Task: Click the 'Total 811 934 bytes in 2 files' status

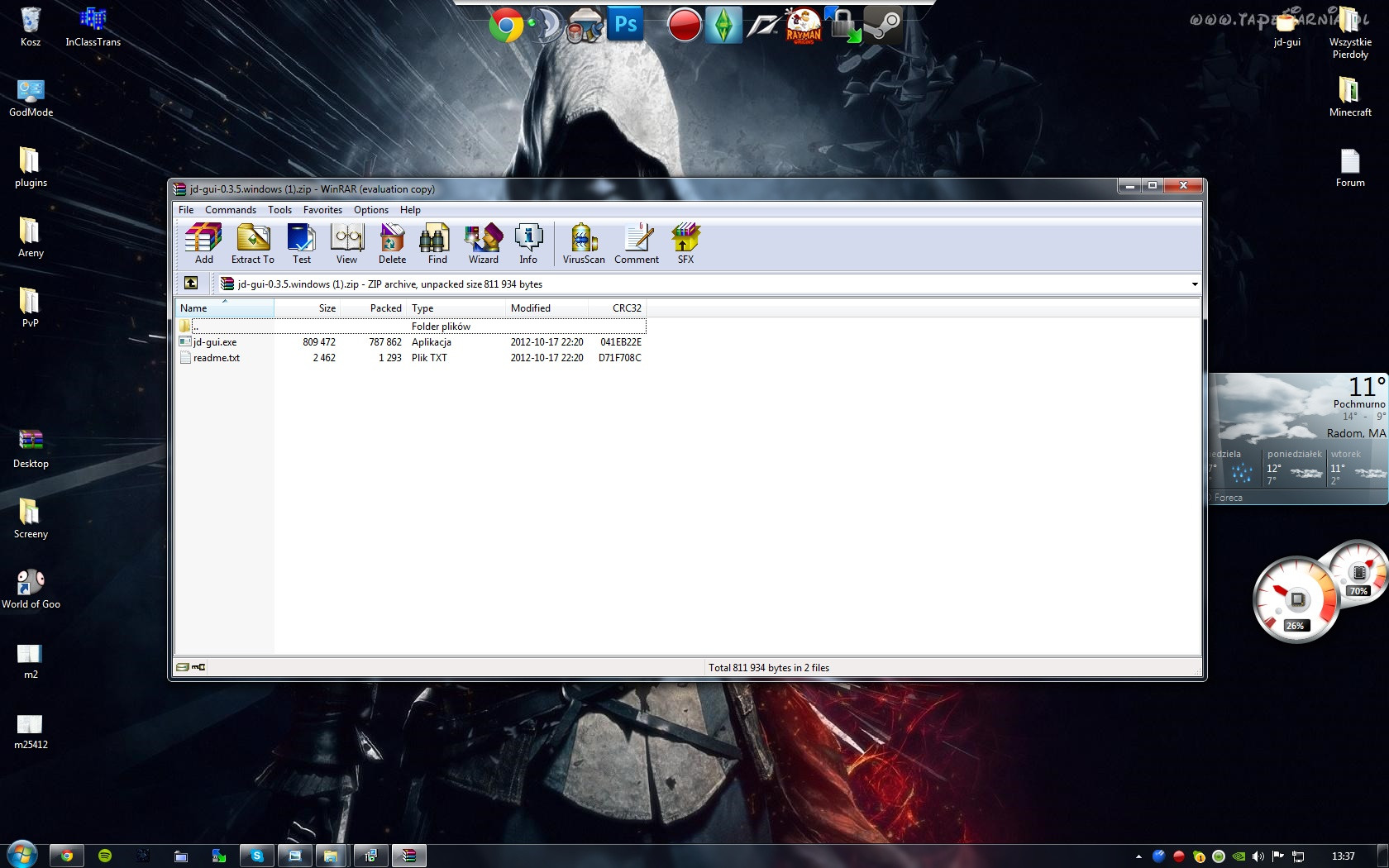Action: (x=769, y=668)
